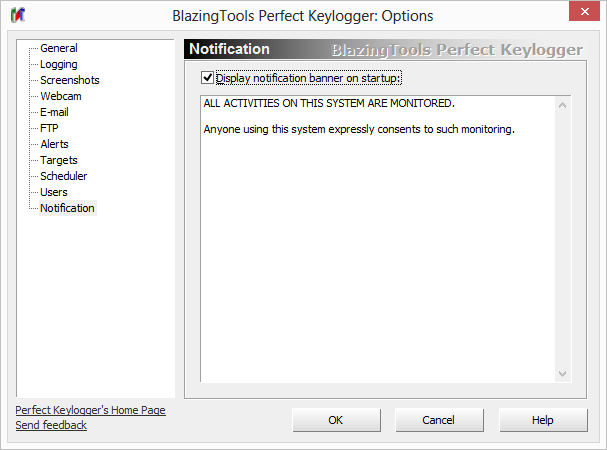Select the Notification tree item
This screenshot has height=450, width=607.
[67, 208]
